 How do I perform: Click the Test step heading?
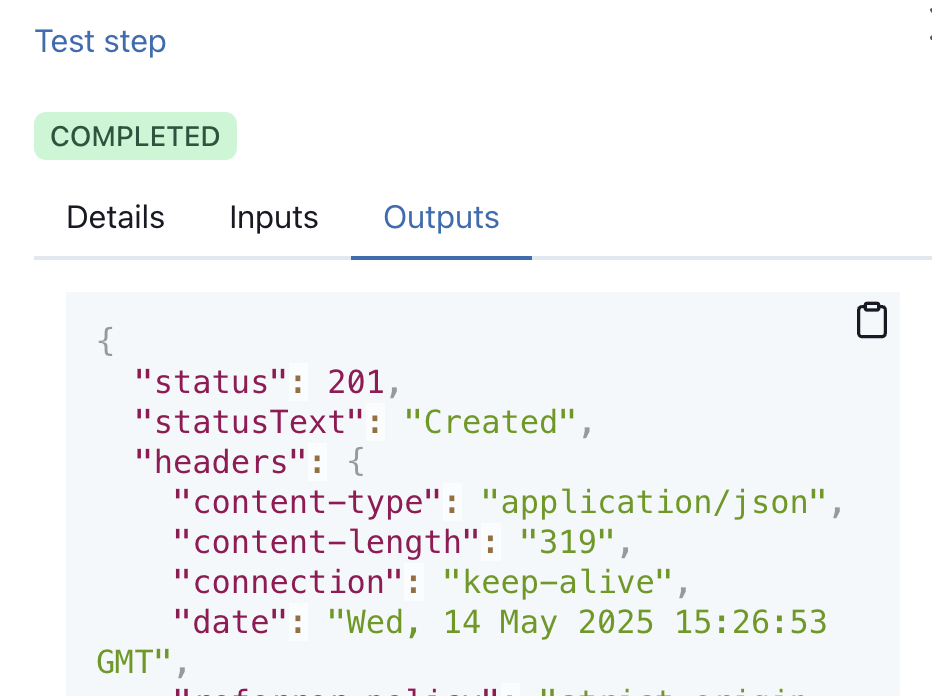click(x=100, y=42)
